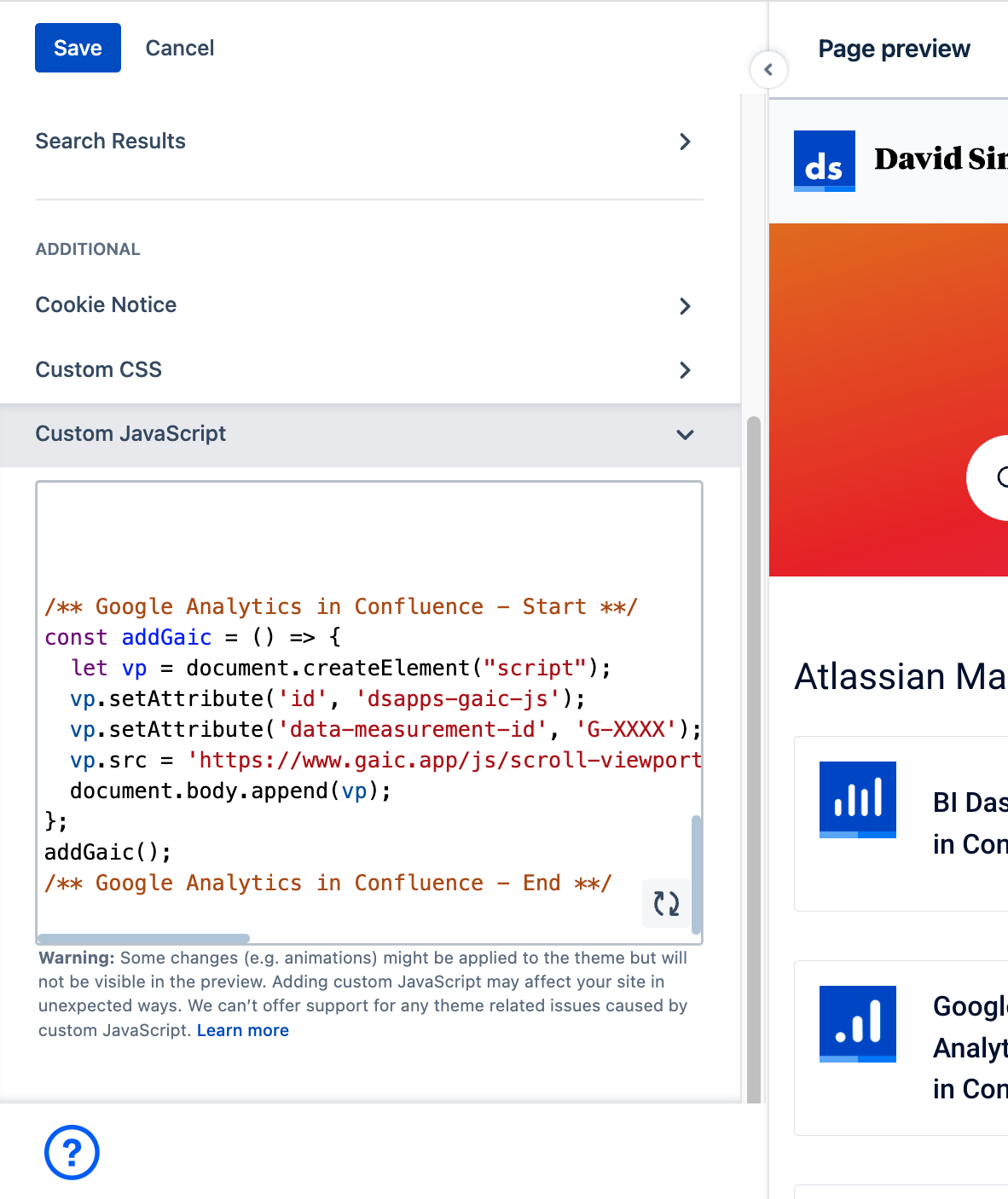Click the David Sin site title
Screen dimensions: 1008x1199
pos(940,159)
